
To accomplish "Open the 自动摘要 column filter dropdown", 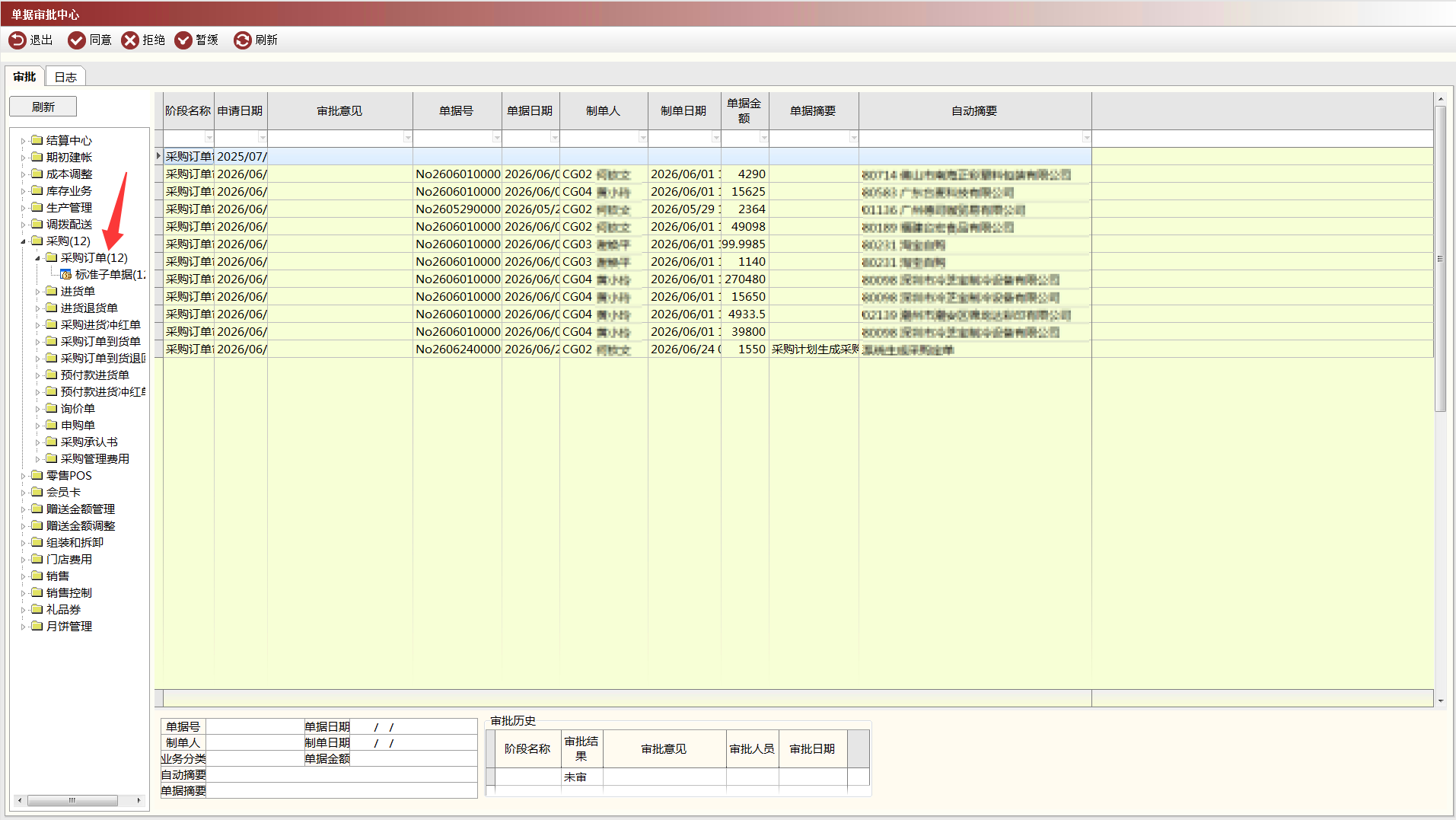I will tap(1087, 138).
